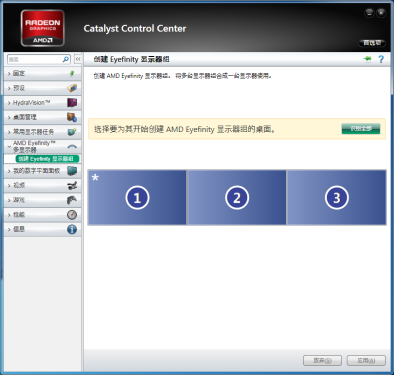394x375 pixels.
Task: Click the game controller icon in sidebar
Action: (x=72, y=200)
